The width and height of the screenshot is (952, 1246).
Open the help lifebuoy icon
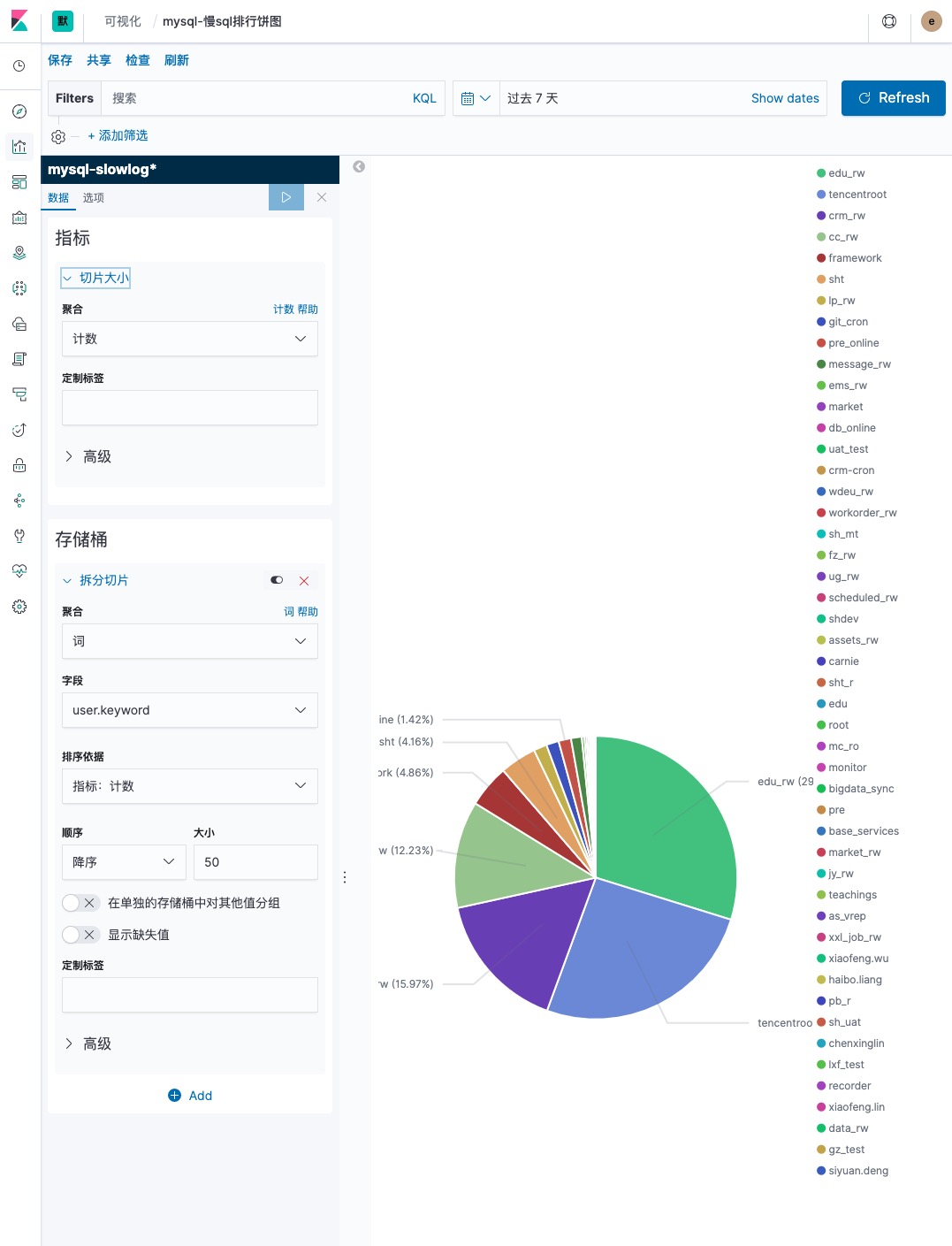889,21
